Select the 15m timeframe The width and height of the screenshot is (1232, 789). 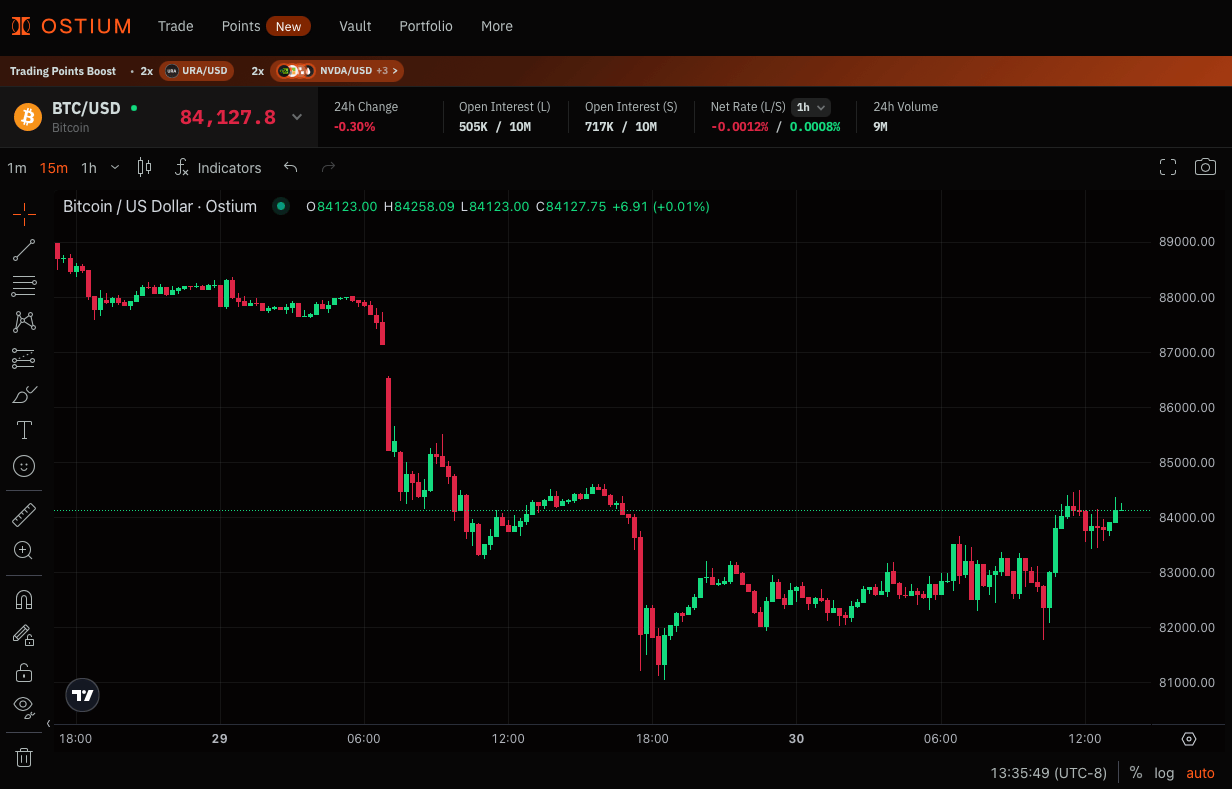[54, 168]
